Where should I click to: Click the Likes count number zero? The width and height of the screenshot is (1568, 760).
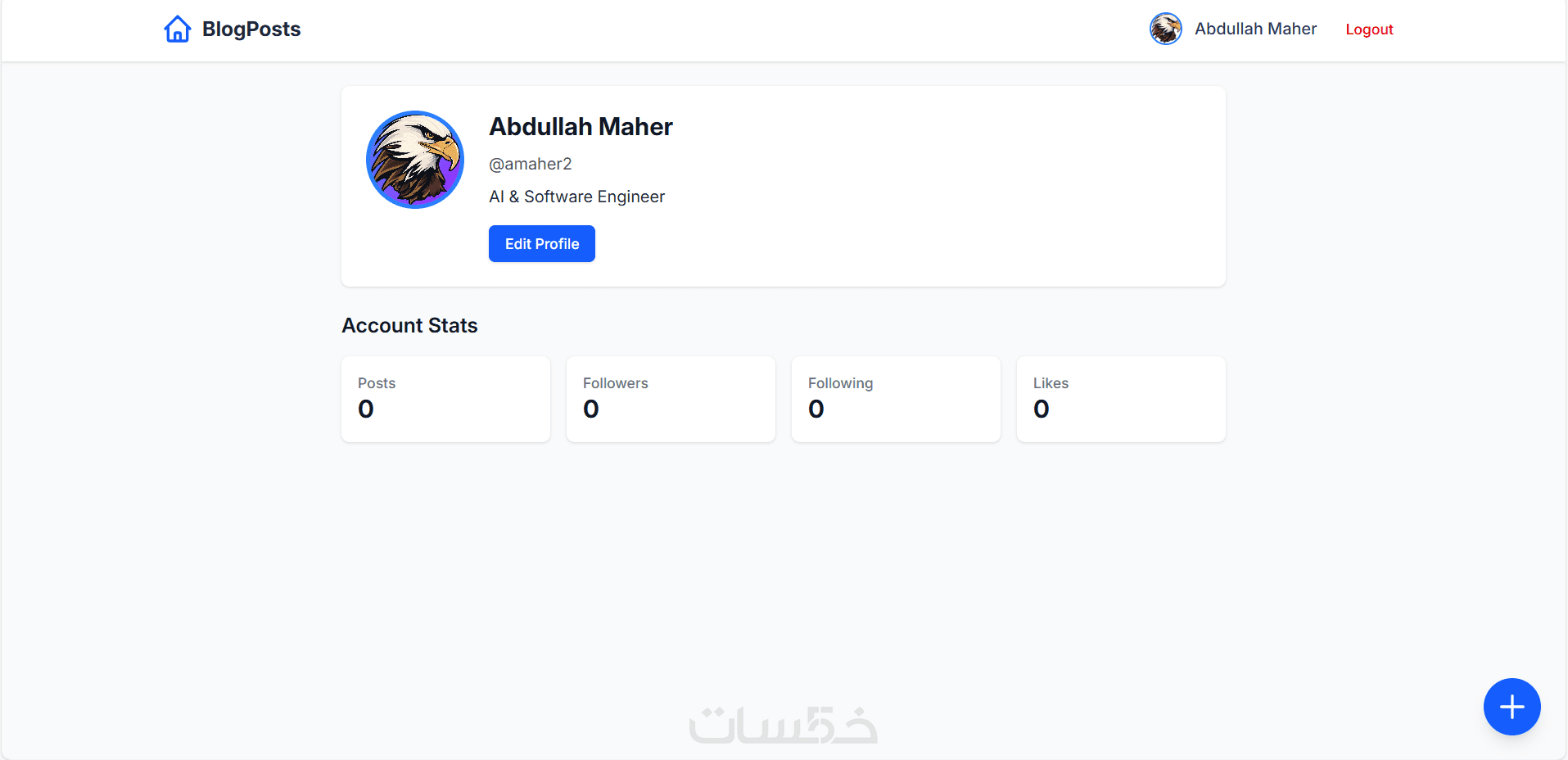coord(1042,409)
